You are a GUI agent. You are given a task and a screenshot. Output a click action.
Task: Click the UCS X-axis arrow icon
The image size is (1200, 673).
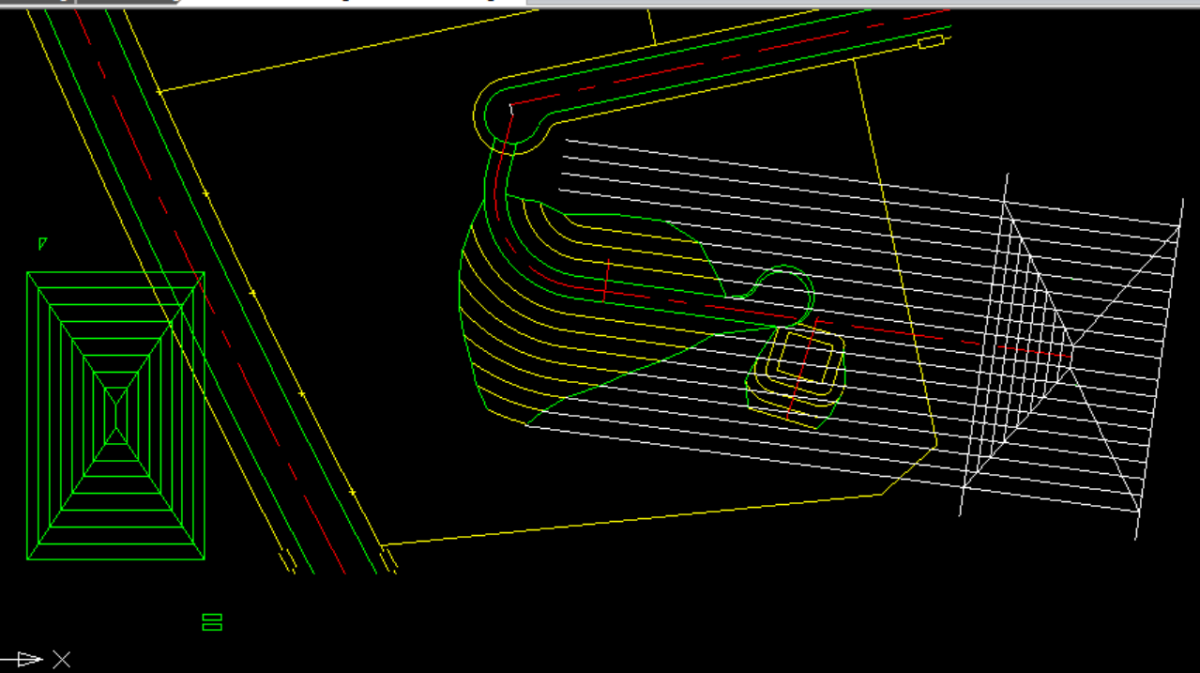(x=22, y=659)
